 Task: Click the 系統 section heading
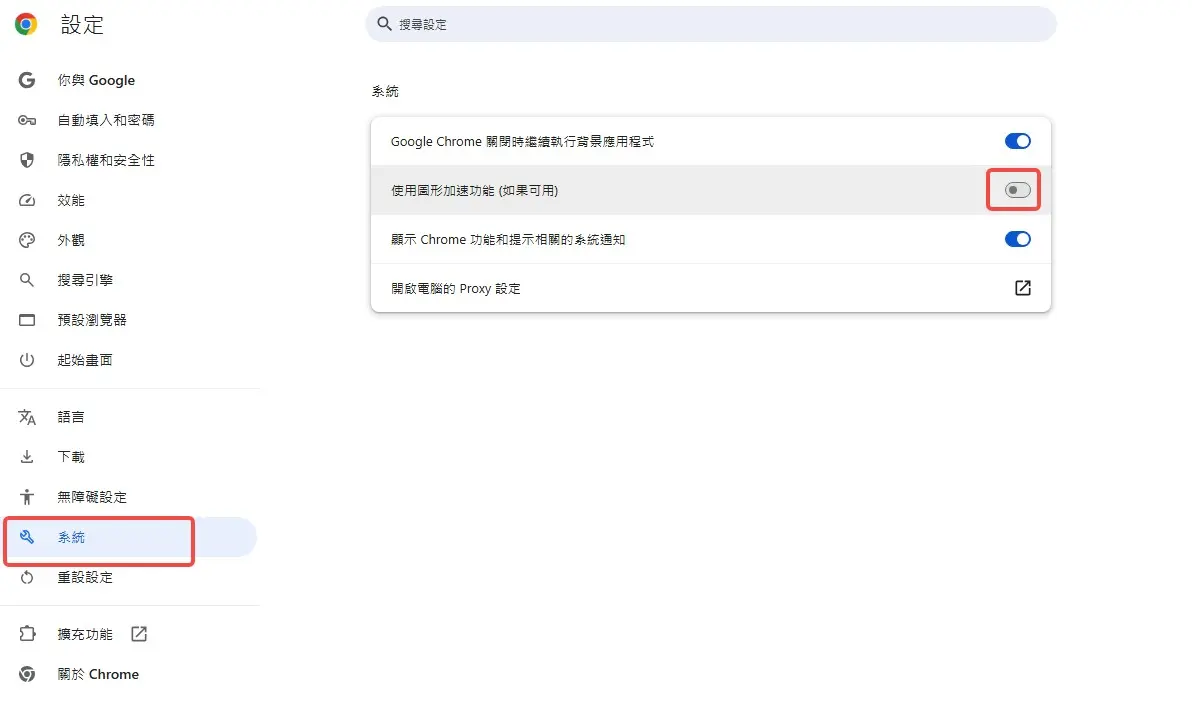(385, 91)
